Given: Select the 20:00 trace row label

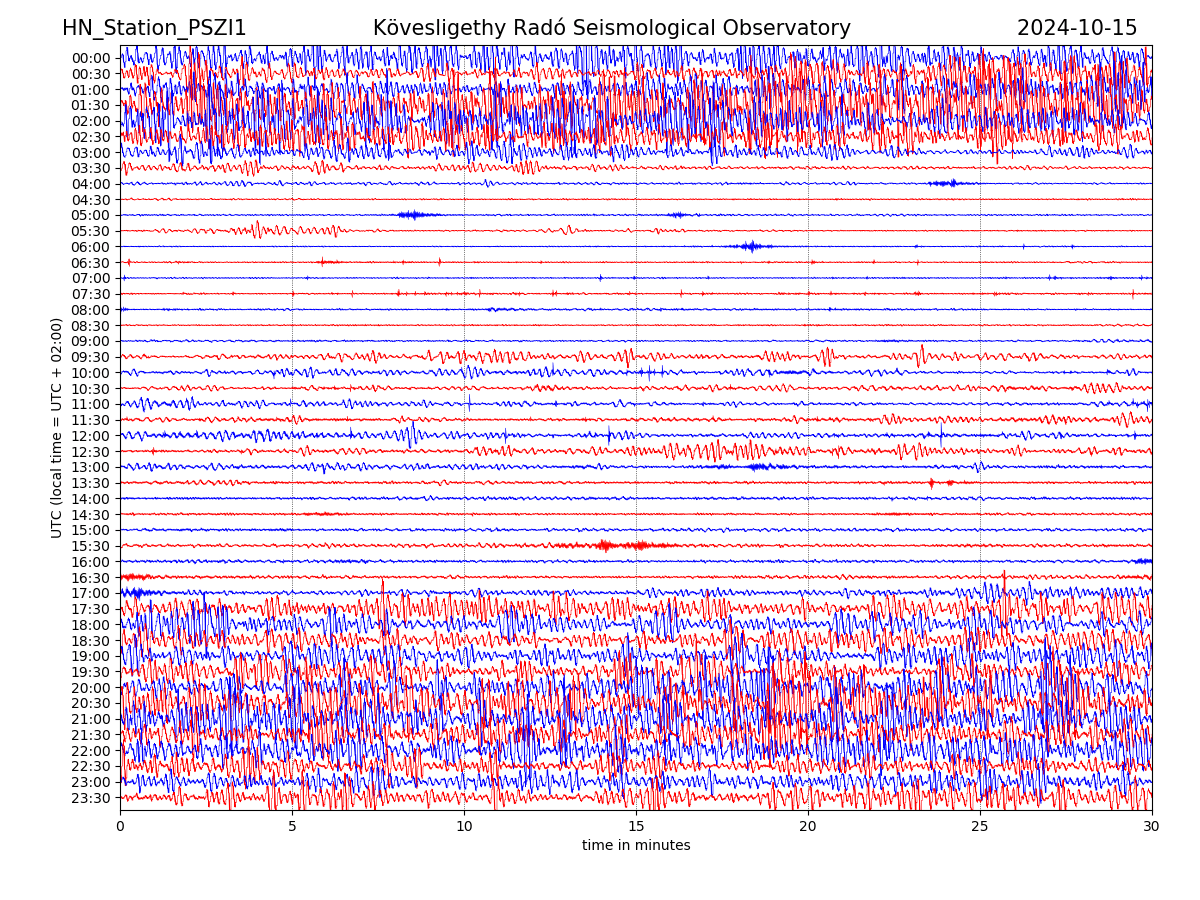Looking at the screenshot, I should click(90, 688).
